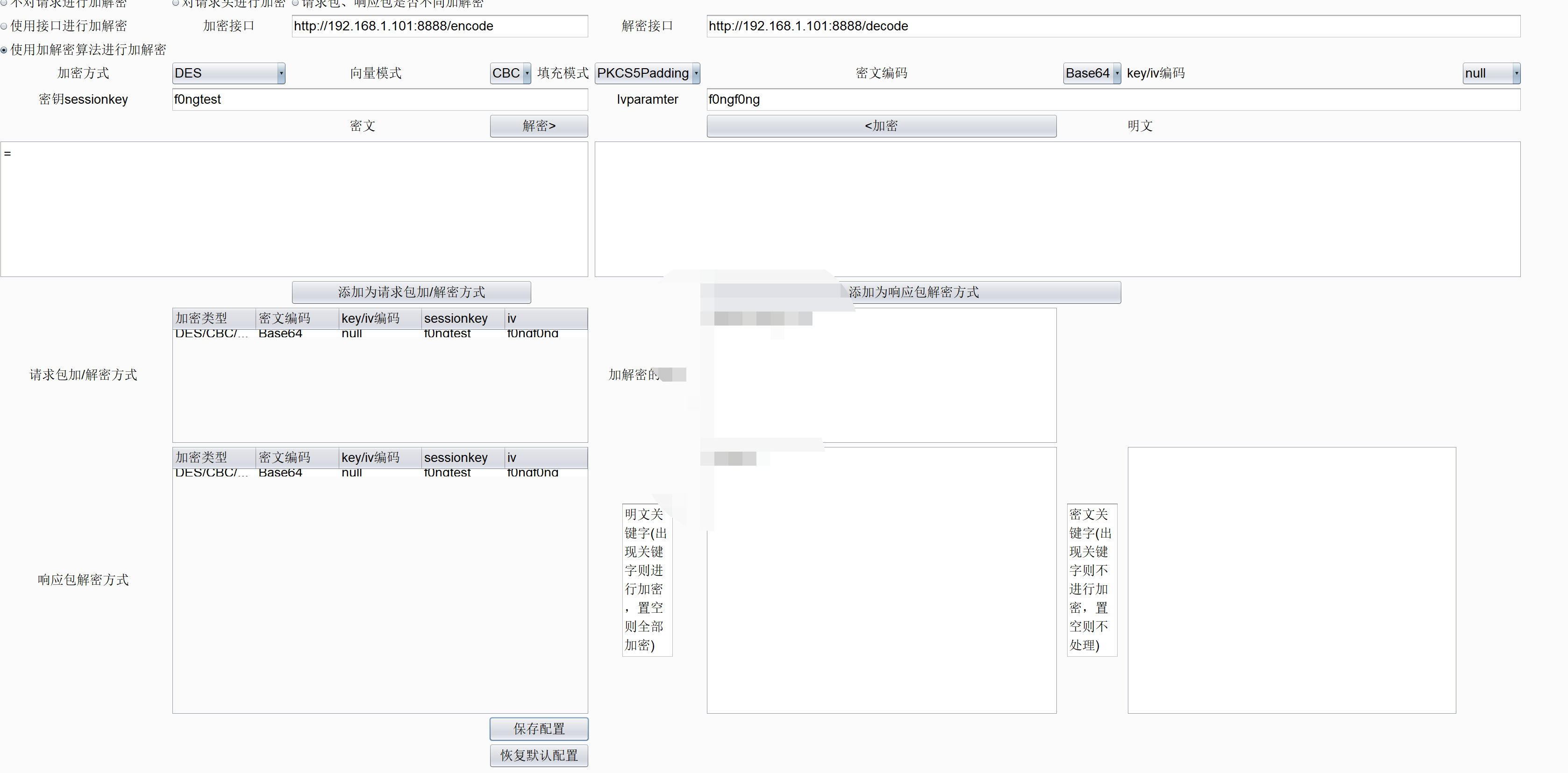Click the 密文关键字 keywords text area
The width and height of the screenshot is (1568, 773).
click(1292, 580)
